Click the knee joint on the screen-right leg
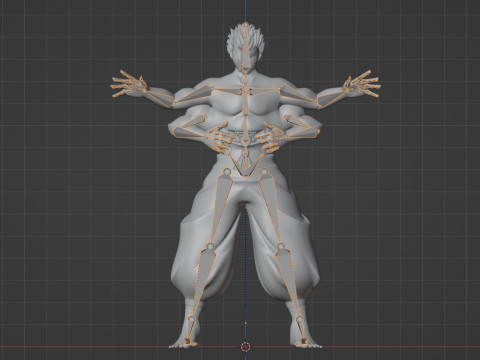Image resolution: width=480 pixels, height=360 pixels. coord(281,247)
